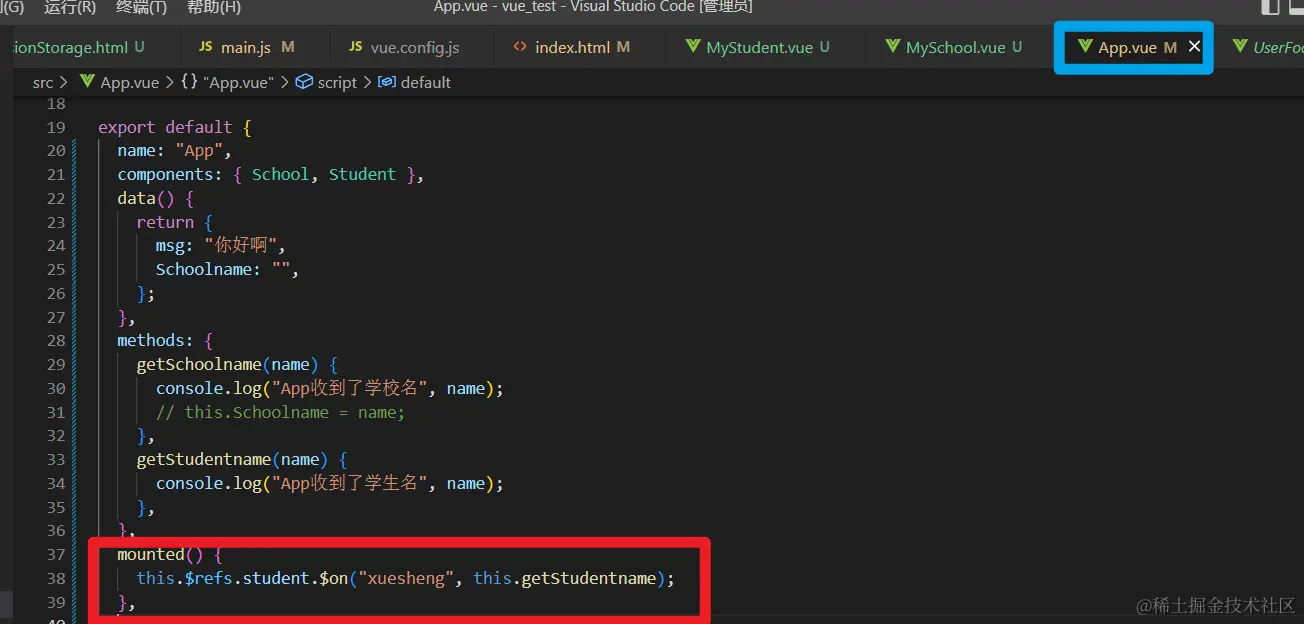The image size is (1304, 624).
Task: Click the code 'msg: "你好啊",'
Action: (221, 245)
